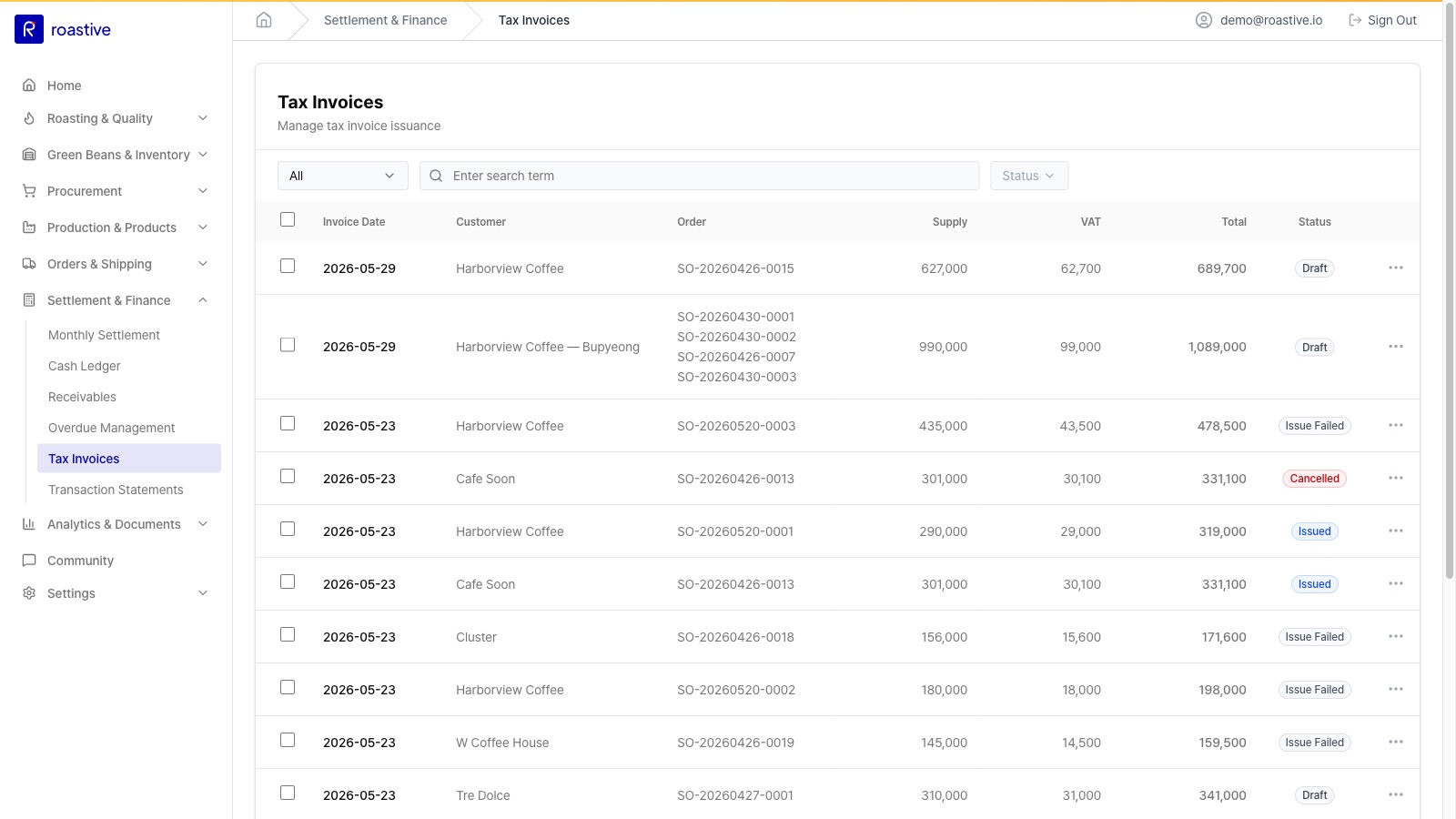
Task: Click the Green Beans & Inventory icon
Action: pos(29,155)
